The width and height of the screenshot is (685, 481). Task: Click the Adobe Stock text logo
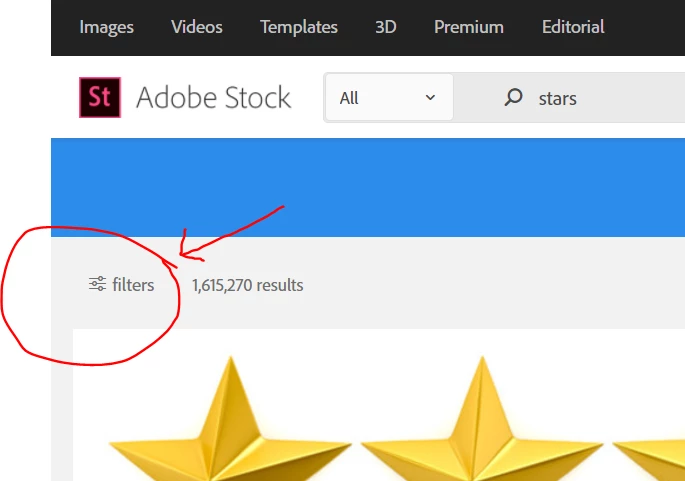click(213, 97)
